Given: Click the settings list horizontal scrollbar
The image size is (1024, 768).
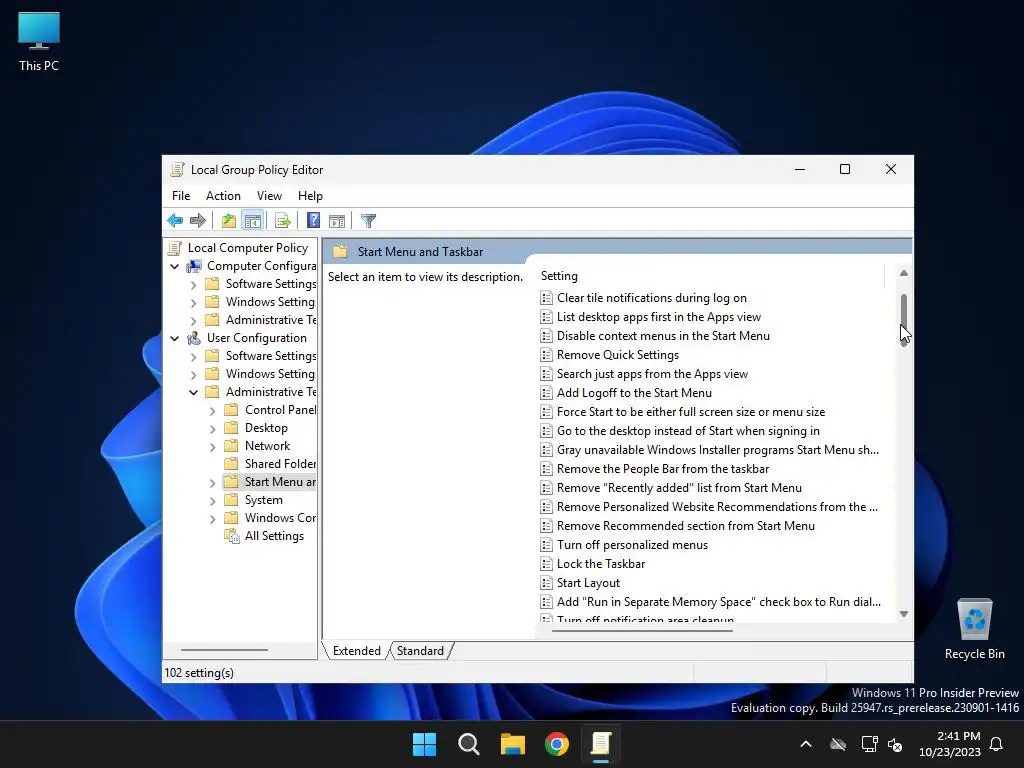Looking at the screenshot, I should [643, 631].
